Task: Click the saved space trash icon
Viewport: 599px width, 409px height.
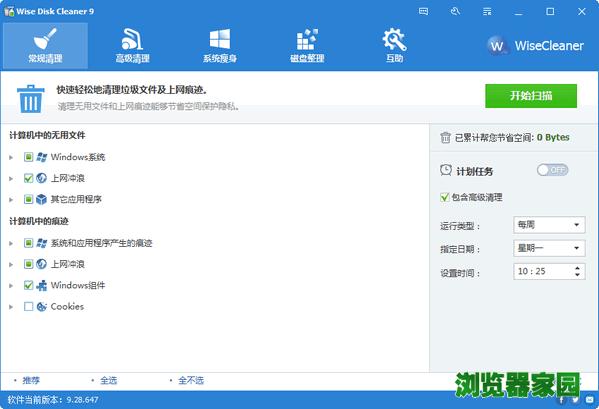Action: 445,137
